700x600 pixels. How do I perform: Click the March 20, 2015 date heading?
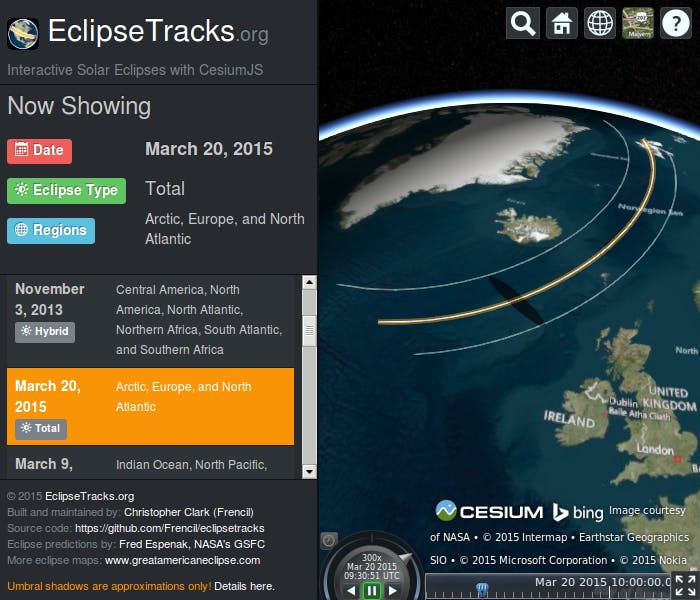(x=209, y=149)
